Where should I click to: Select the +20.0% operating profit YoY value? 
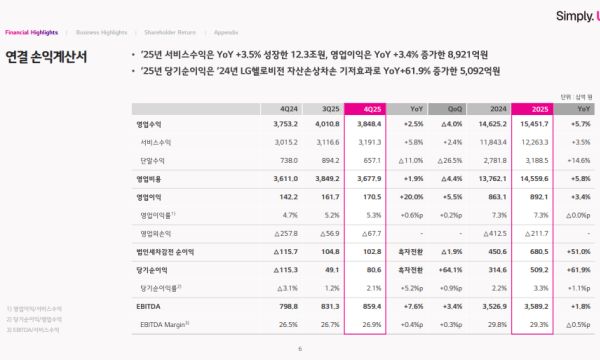pyautogui.click(x=411, y=197)
